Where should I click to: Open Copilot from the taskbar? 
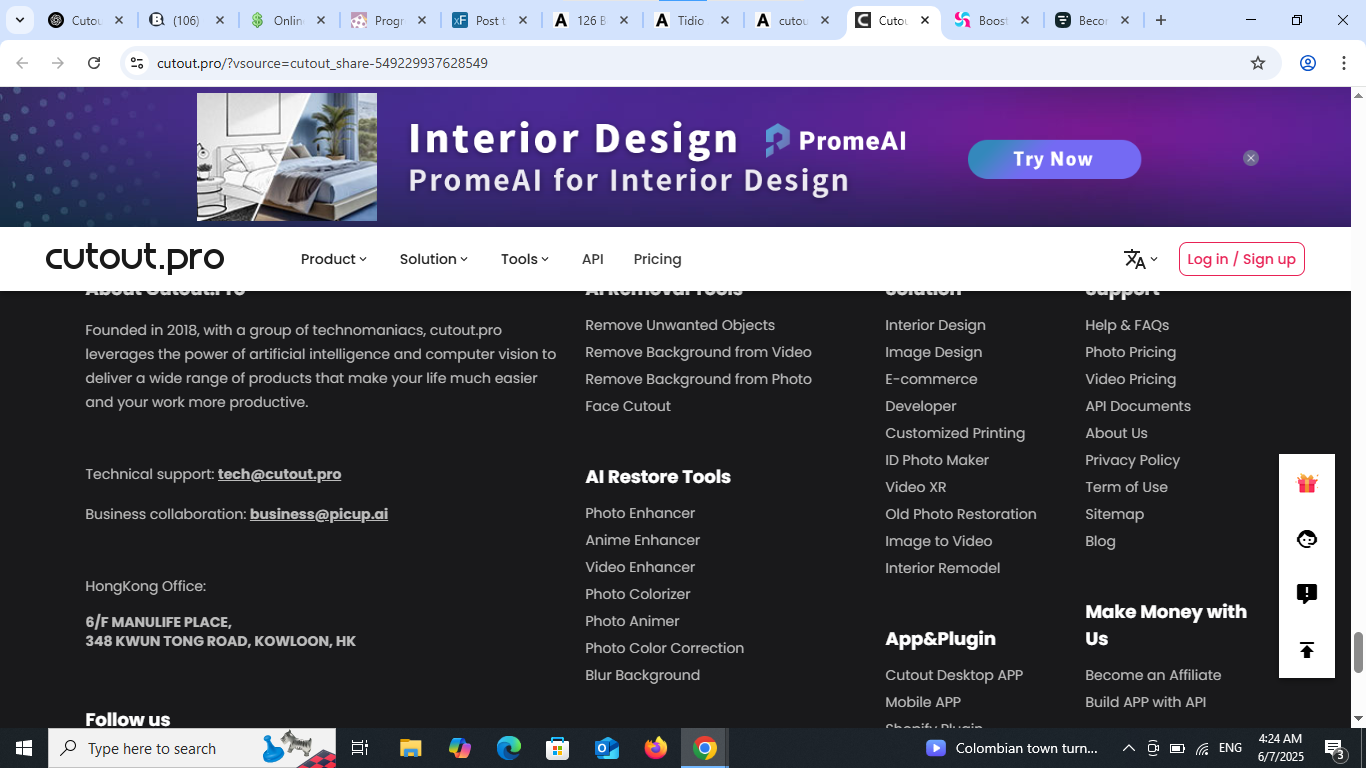pos(460,748)
